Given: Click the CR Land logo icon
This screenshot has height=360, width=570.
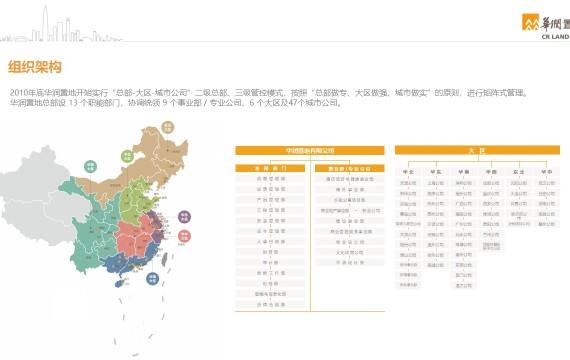Looking at the screenshot, I should pos(530,23).
